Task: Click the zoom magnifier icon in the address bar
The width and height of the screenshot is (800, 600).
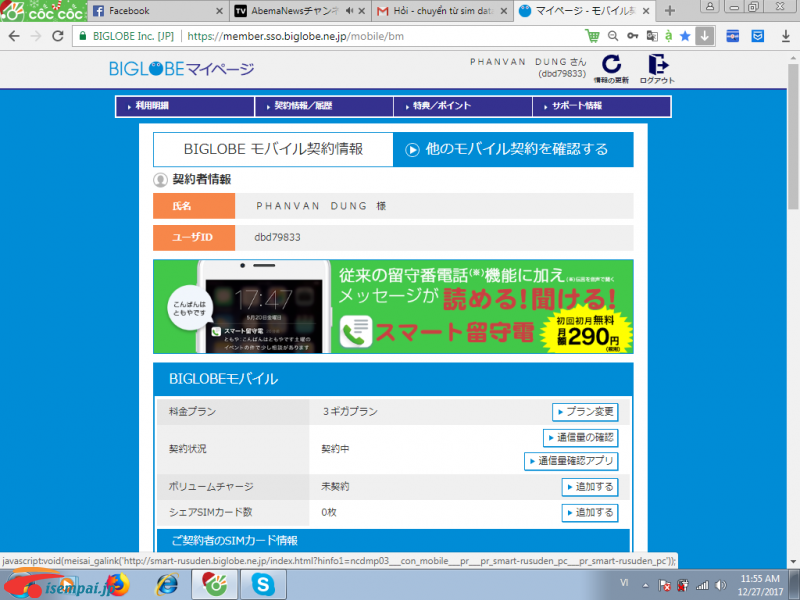Action: pos(613,35)
